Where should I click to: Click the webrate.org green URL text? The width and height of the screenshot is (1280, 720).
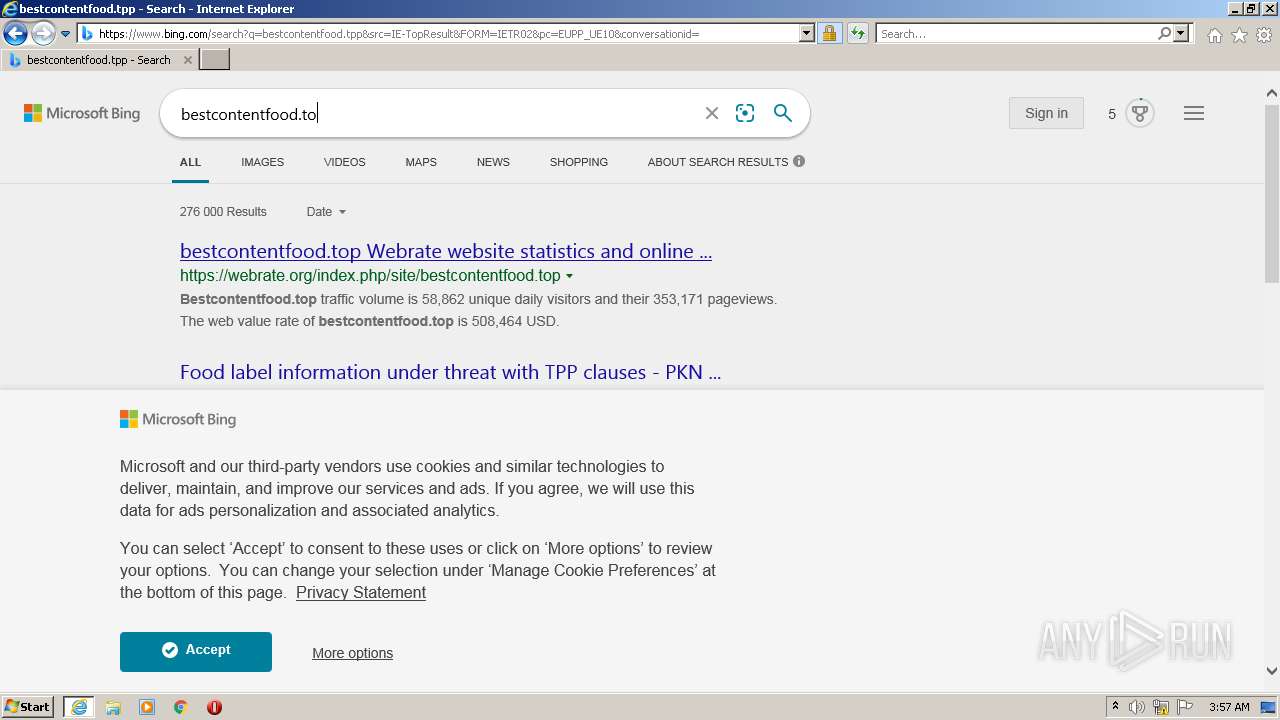coord(370,275)
